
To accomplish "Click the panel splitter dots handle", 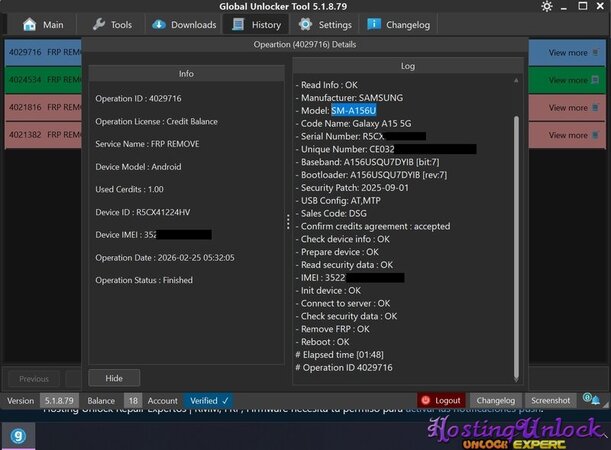I will tap(288, 222).
